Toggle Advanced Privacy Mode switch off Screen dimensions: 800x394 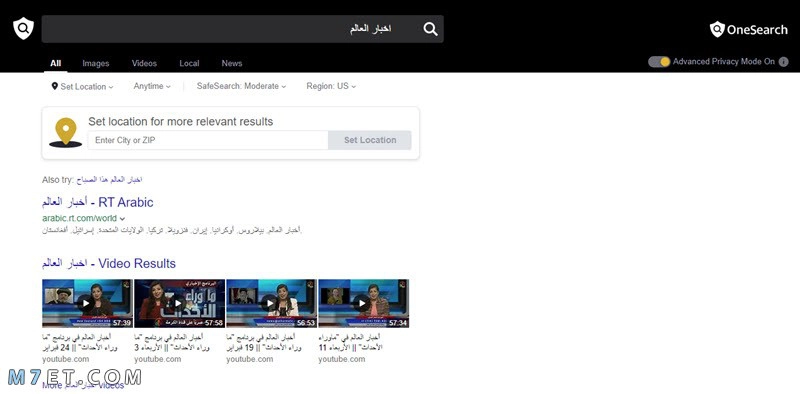pos(659,62)
